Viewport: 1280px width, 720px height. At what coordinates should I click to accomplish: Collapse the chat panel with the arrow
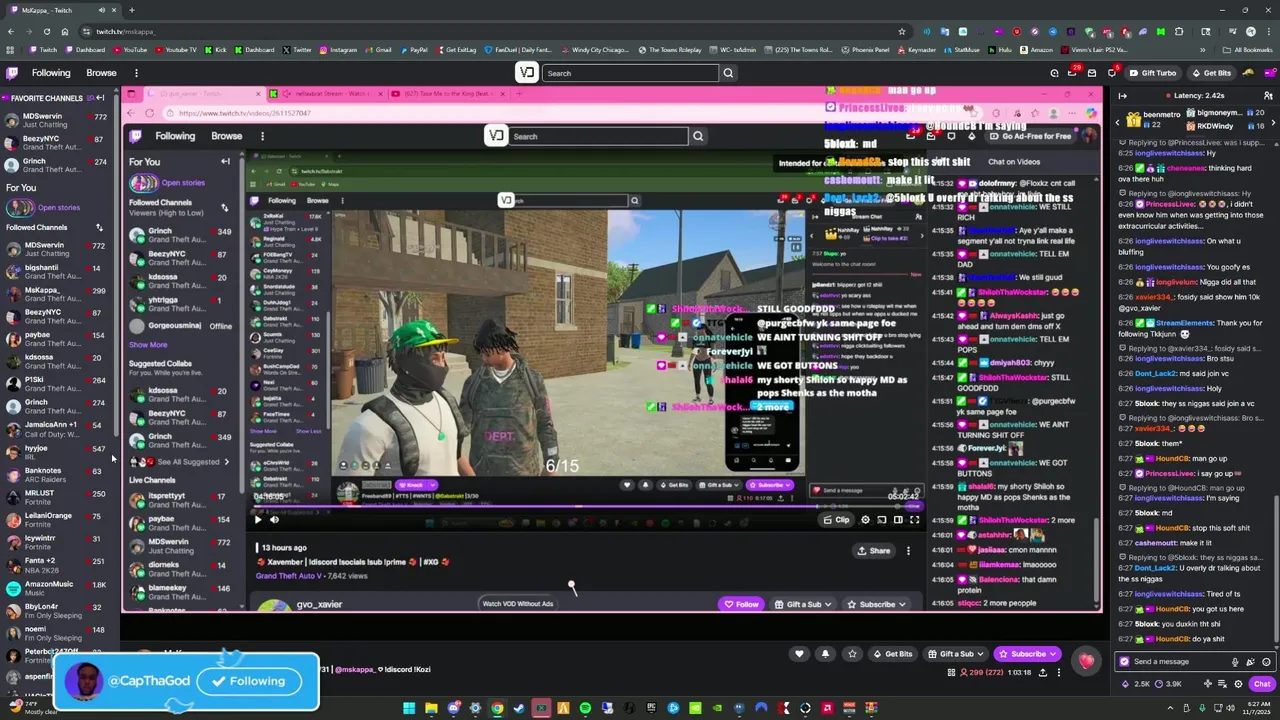pos(1122,96)
